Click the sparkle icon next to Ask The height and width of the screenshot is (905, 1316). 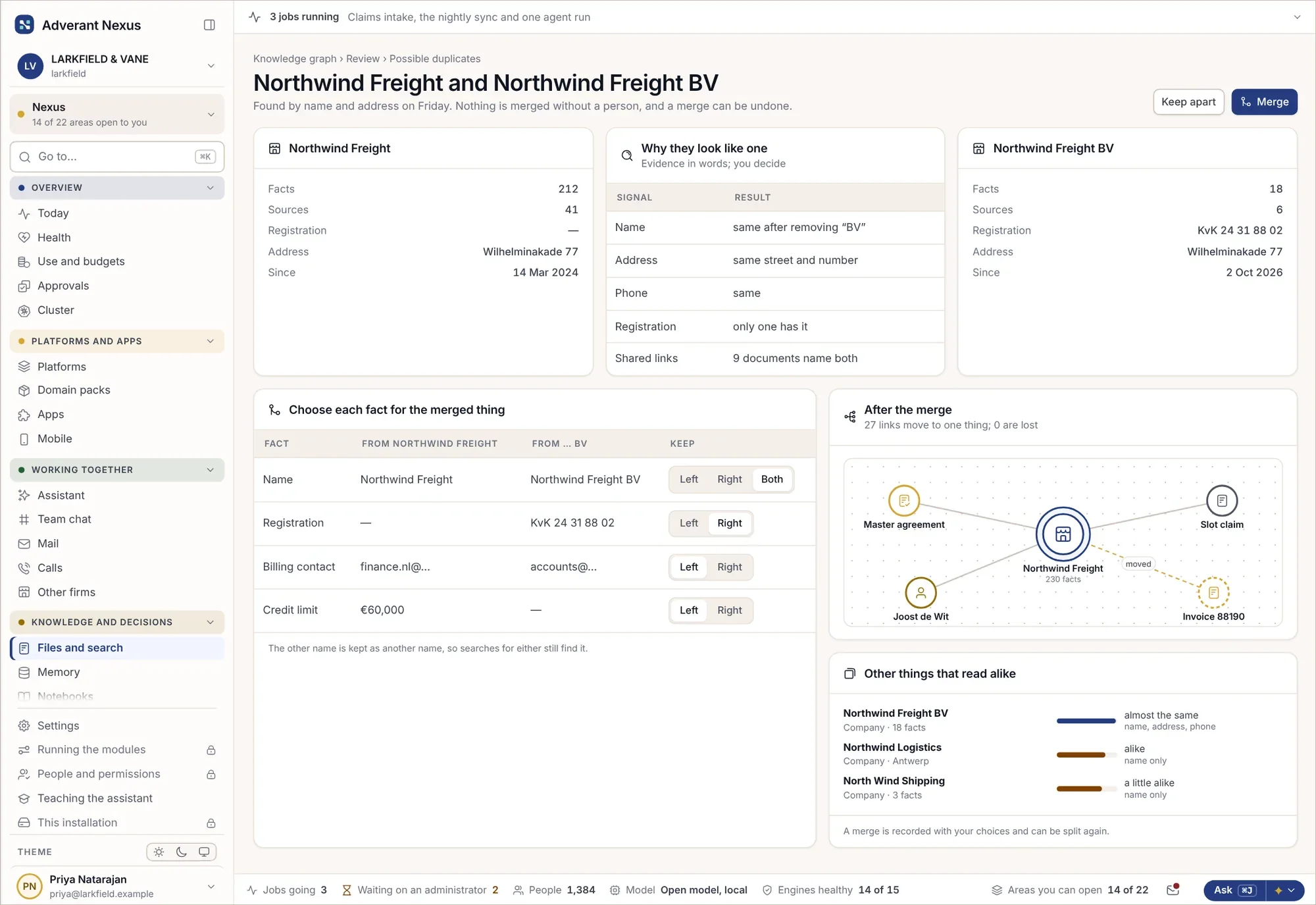[1278, 890]
